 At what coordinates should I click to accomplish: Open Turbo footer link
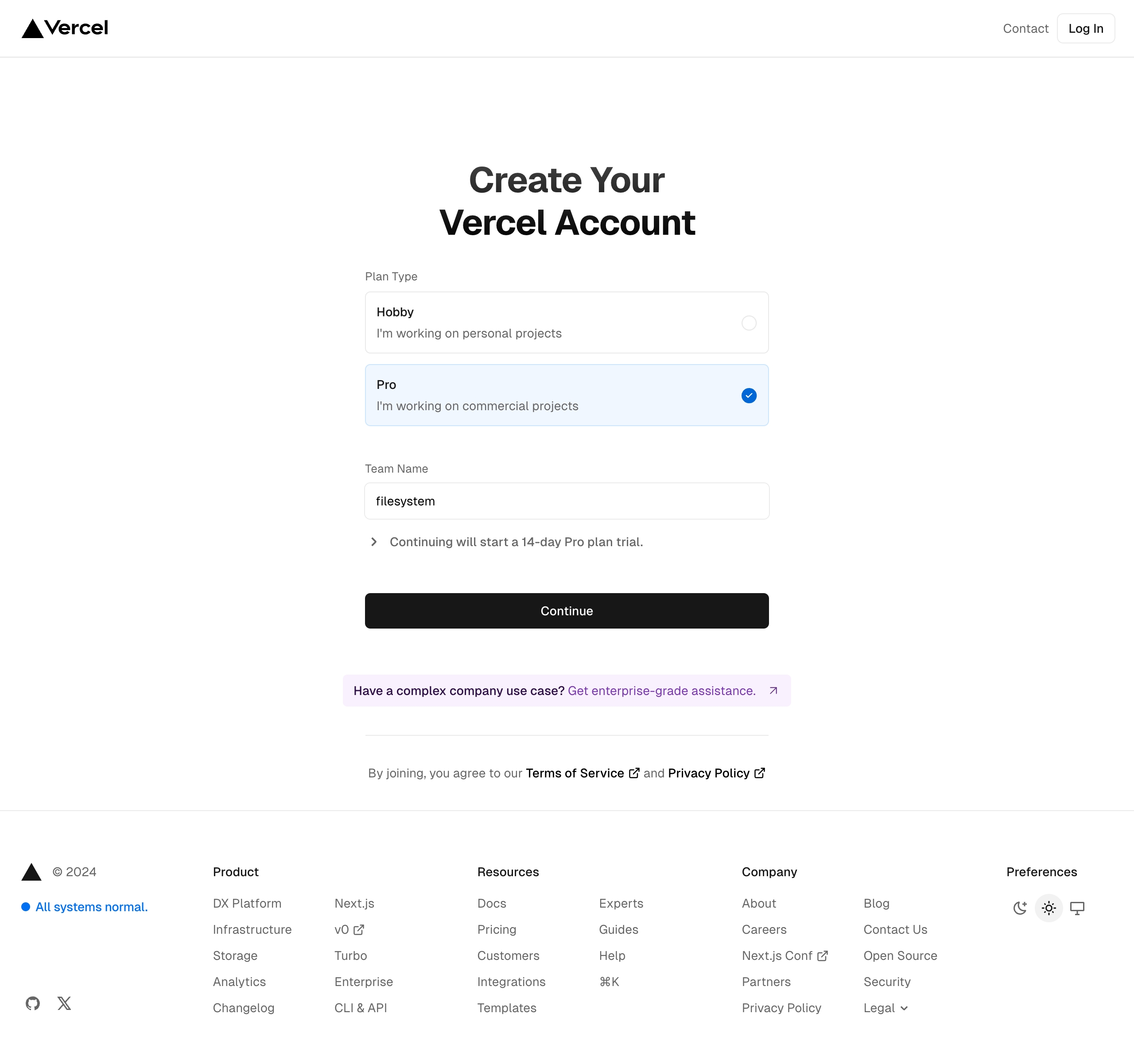point(351,955)
